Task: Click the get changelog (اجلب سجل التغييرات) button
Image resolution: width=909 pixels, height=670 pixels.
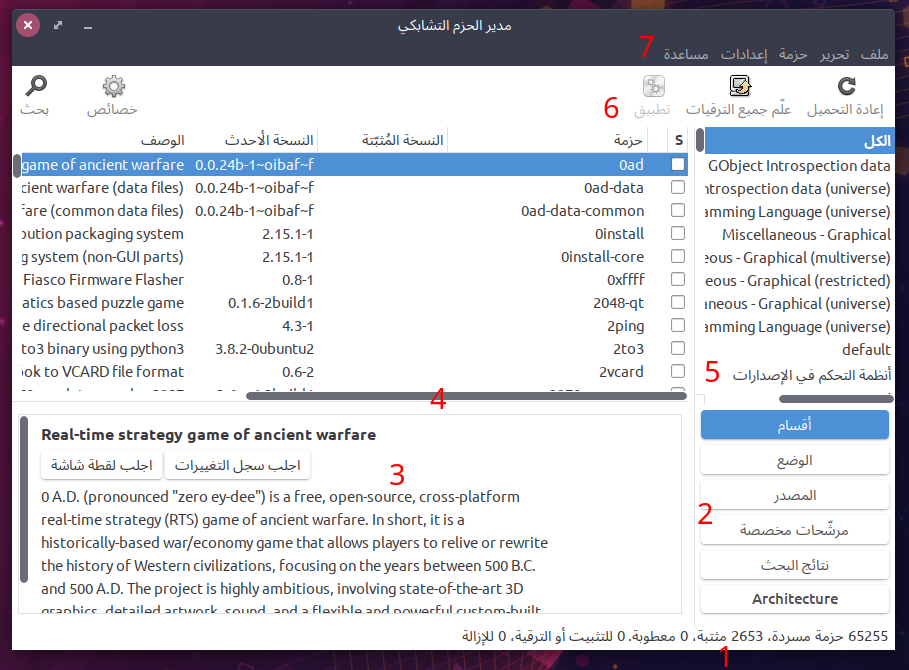Action: tap(237, 465)
